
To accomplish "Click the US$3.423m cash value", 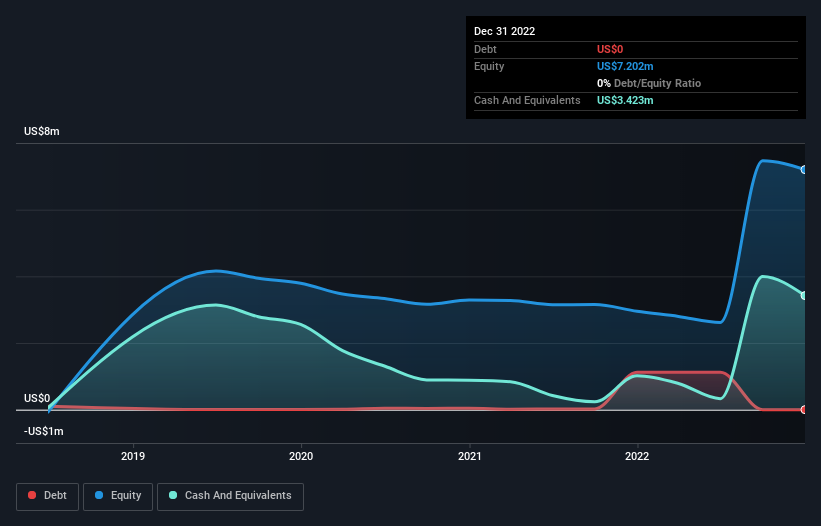I will coord(625,100).
